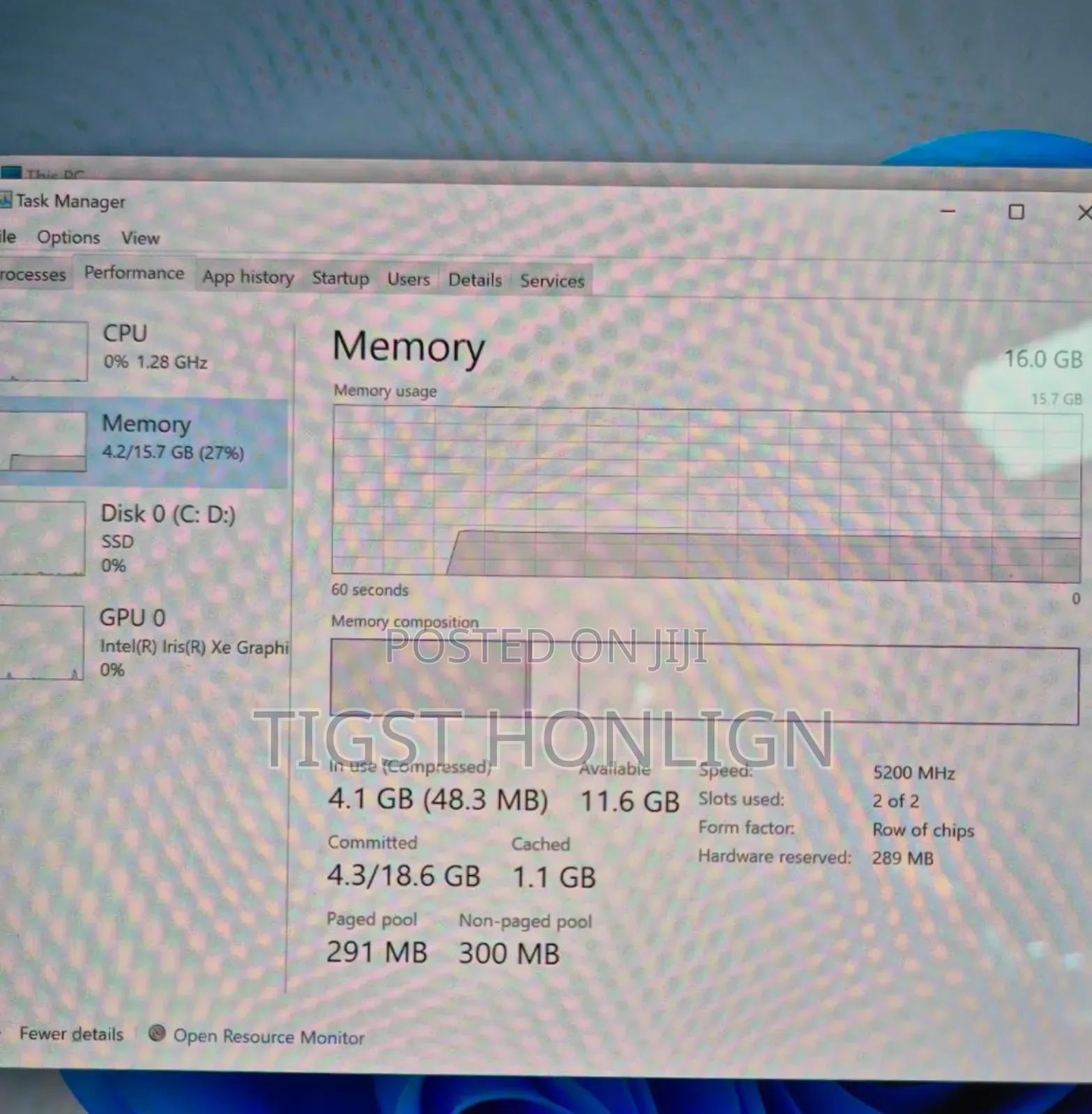Select the Memory performance entry
Viewport: 1092px width, 1114px height.
(143, 443)
